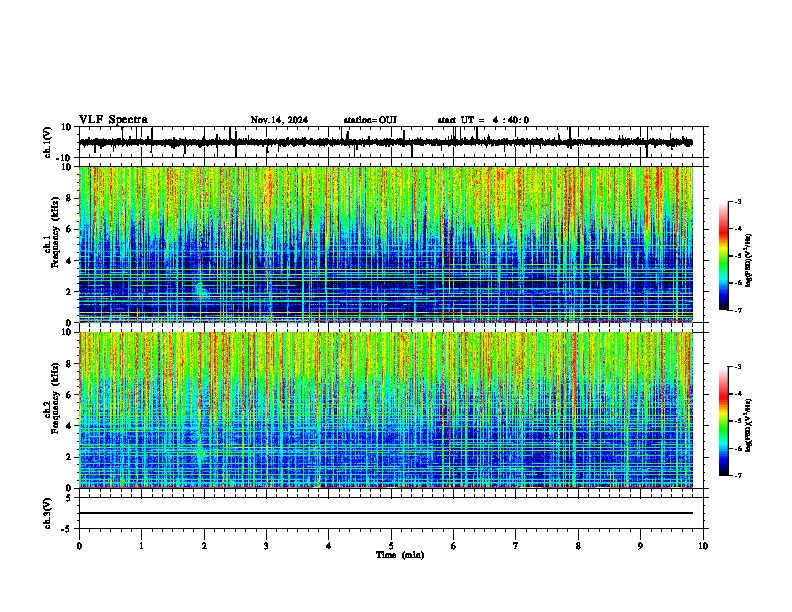This screenshot has height=612, width=792.
Task: Click the ch.3(V) axis label
Action: [x=47, y=513]
